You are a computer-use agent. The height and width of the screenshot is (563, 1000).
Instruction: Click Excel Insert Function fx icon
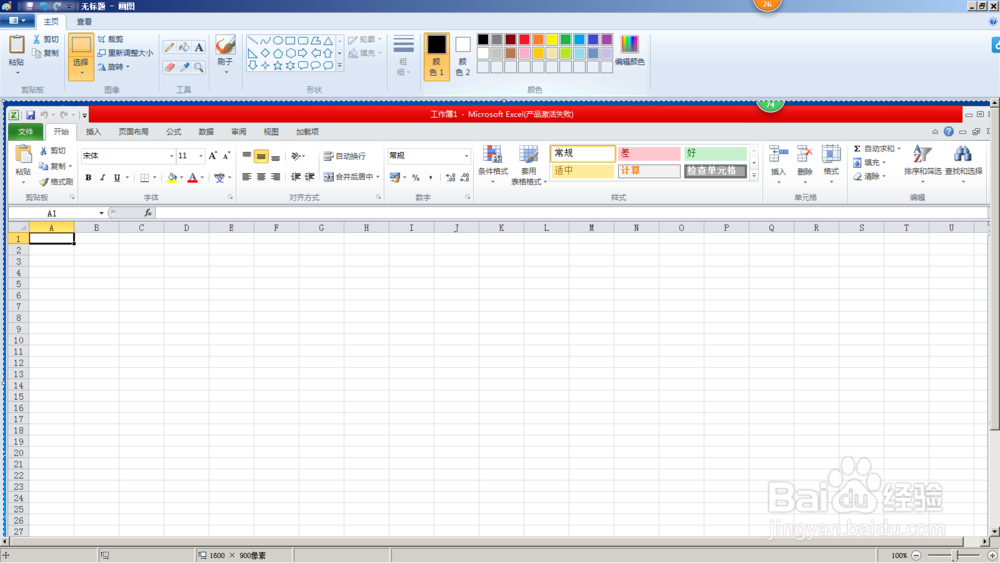click(x=147, y=213)
